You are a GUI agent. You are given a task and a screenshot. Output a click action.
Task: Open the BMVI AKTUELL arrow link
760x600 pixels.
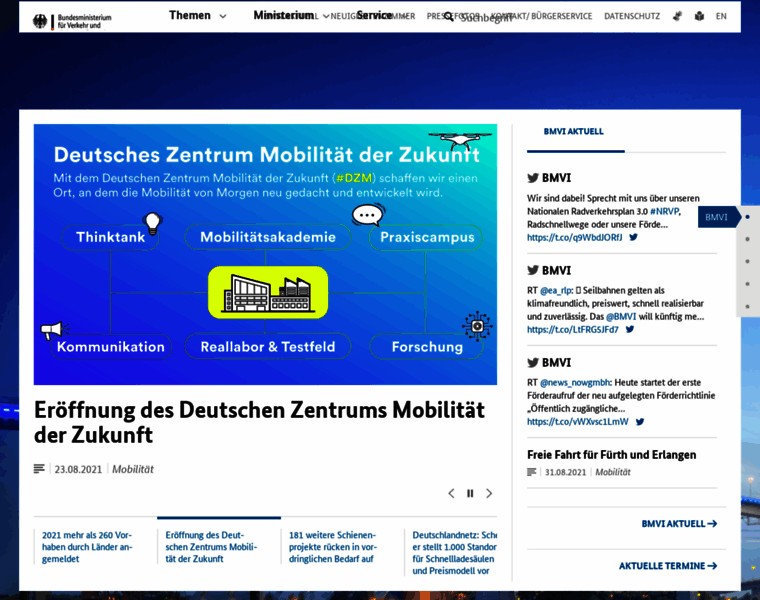click(x=679, y=523)
